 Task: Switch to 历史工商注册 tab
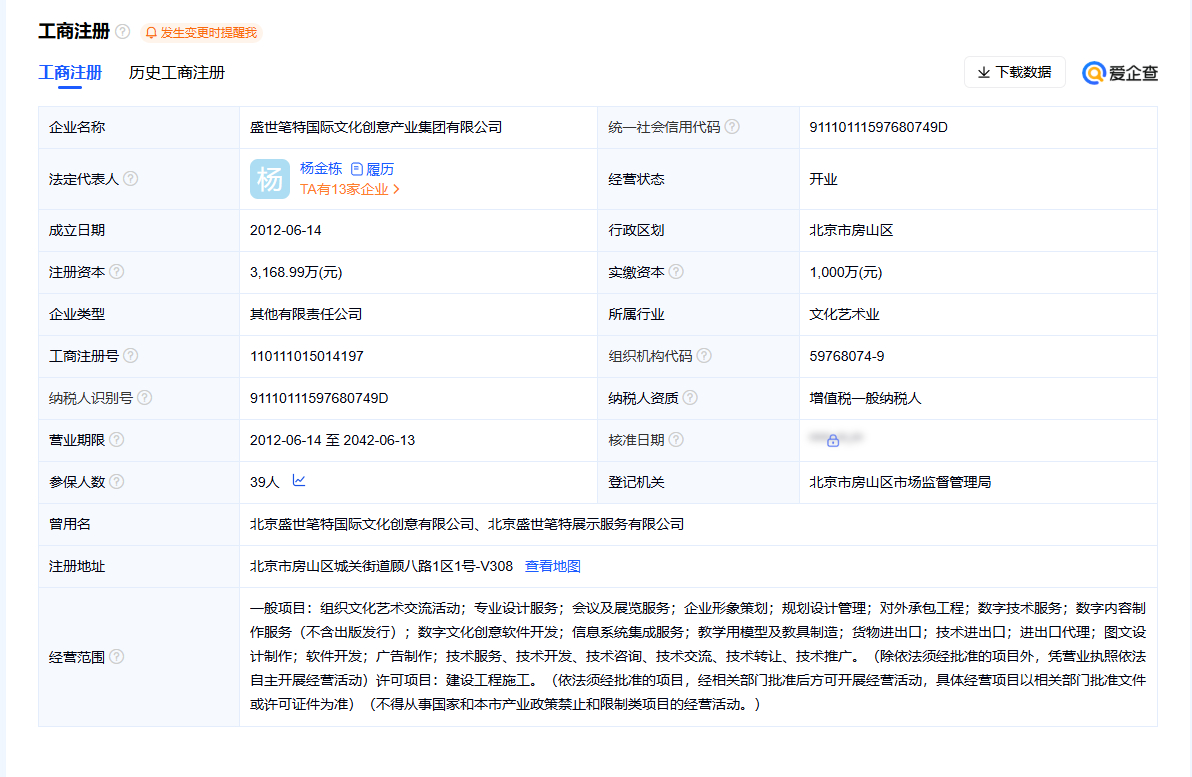coord(177,73)
